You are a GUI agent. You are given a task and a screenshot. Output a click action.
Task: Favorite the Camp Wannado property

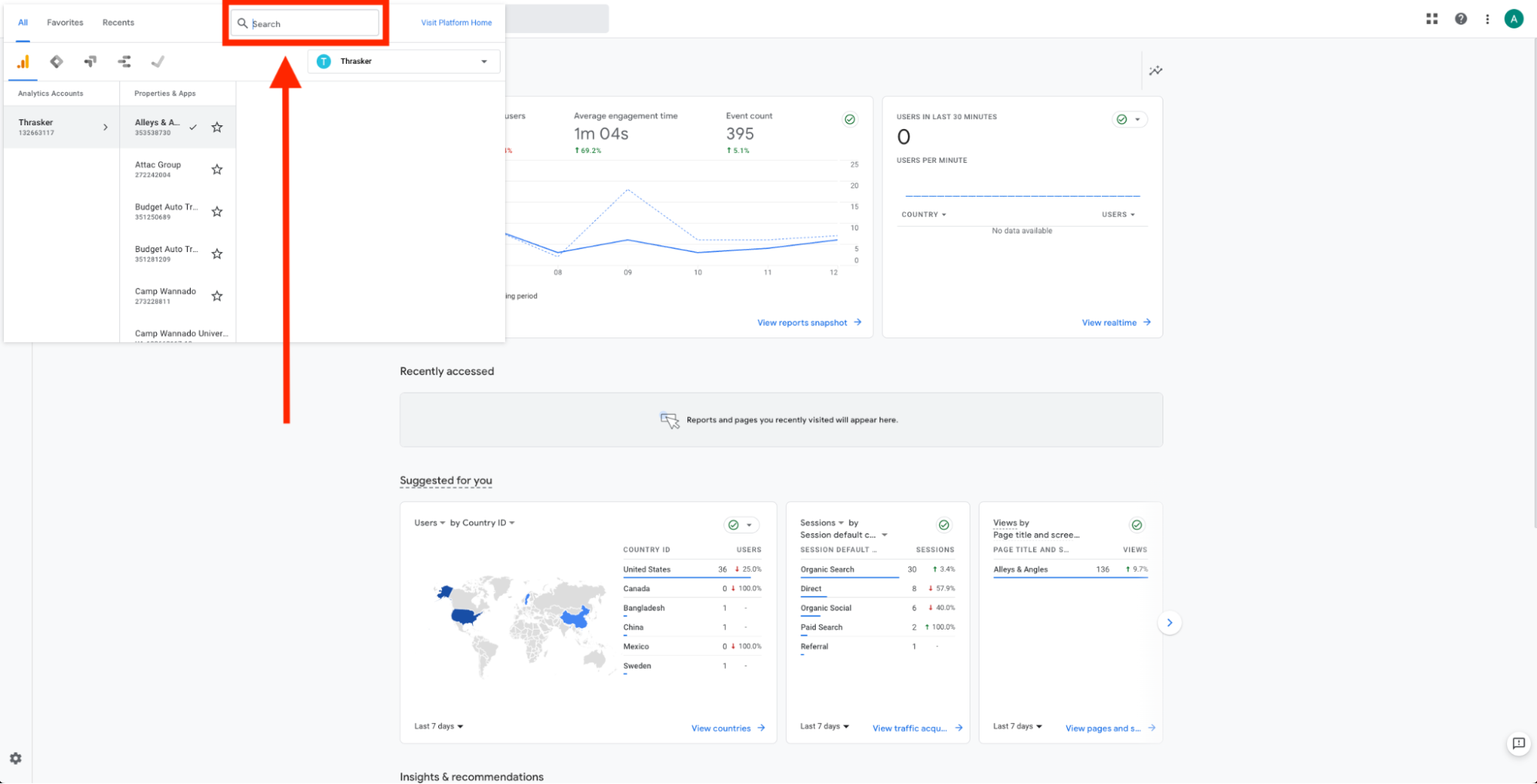click(x=217, y=297)
